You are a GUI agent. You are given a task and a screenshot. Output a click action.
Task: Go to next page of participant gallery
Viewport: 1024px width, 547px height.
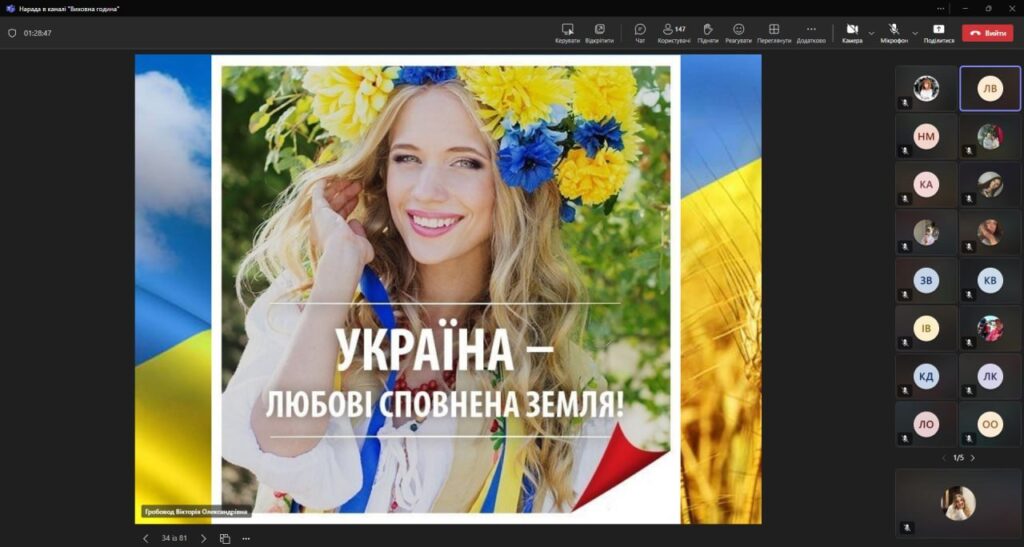coord(973,458)
